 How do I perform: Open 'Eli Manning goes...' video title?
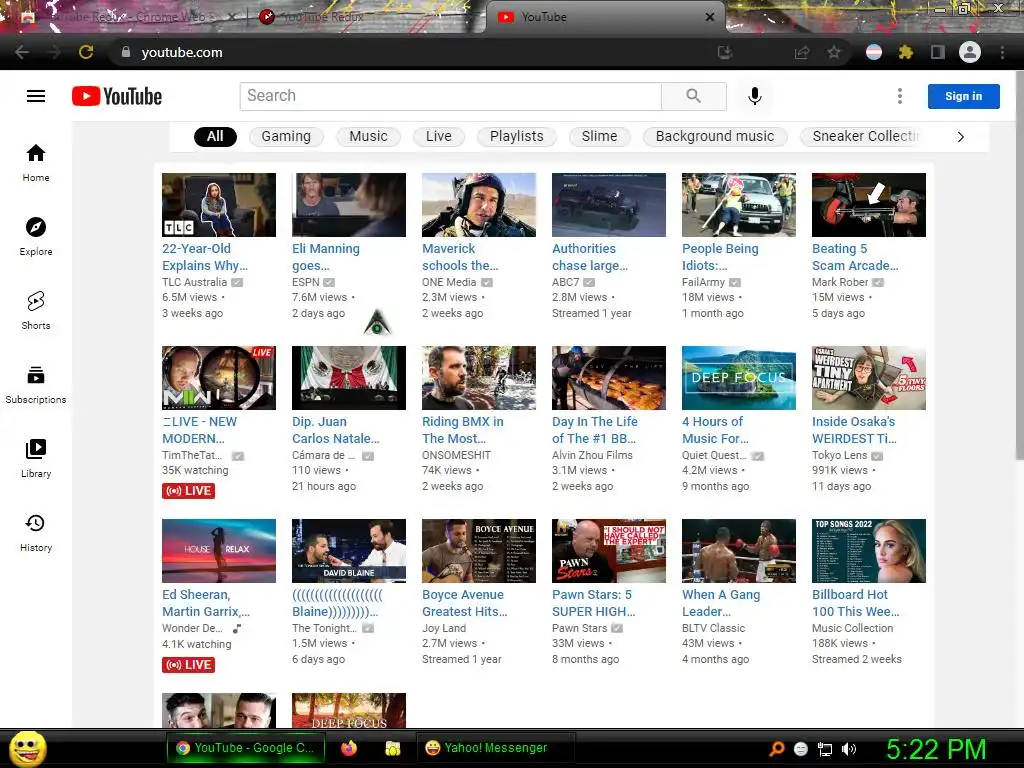326,257
